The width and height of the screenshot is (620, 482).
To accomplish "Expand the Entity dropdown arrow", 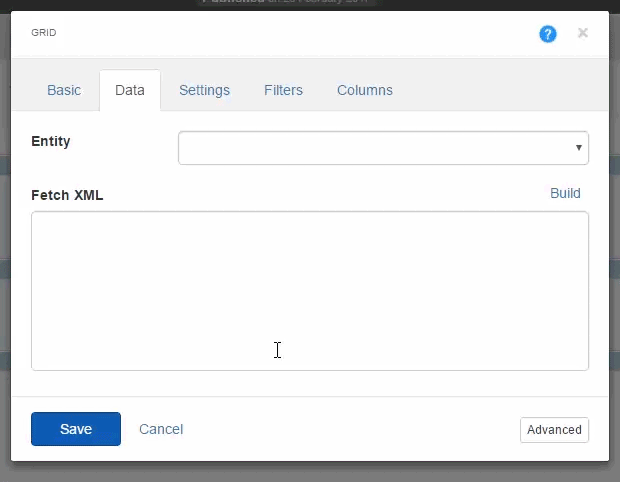I will pyautogui.click(x=578, y=148).
